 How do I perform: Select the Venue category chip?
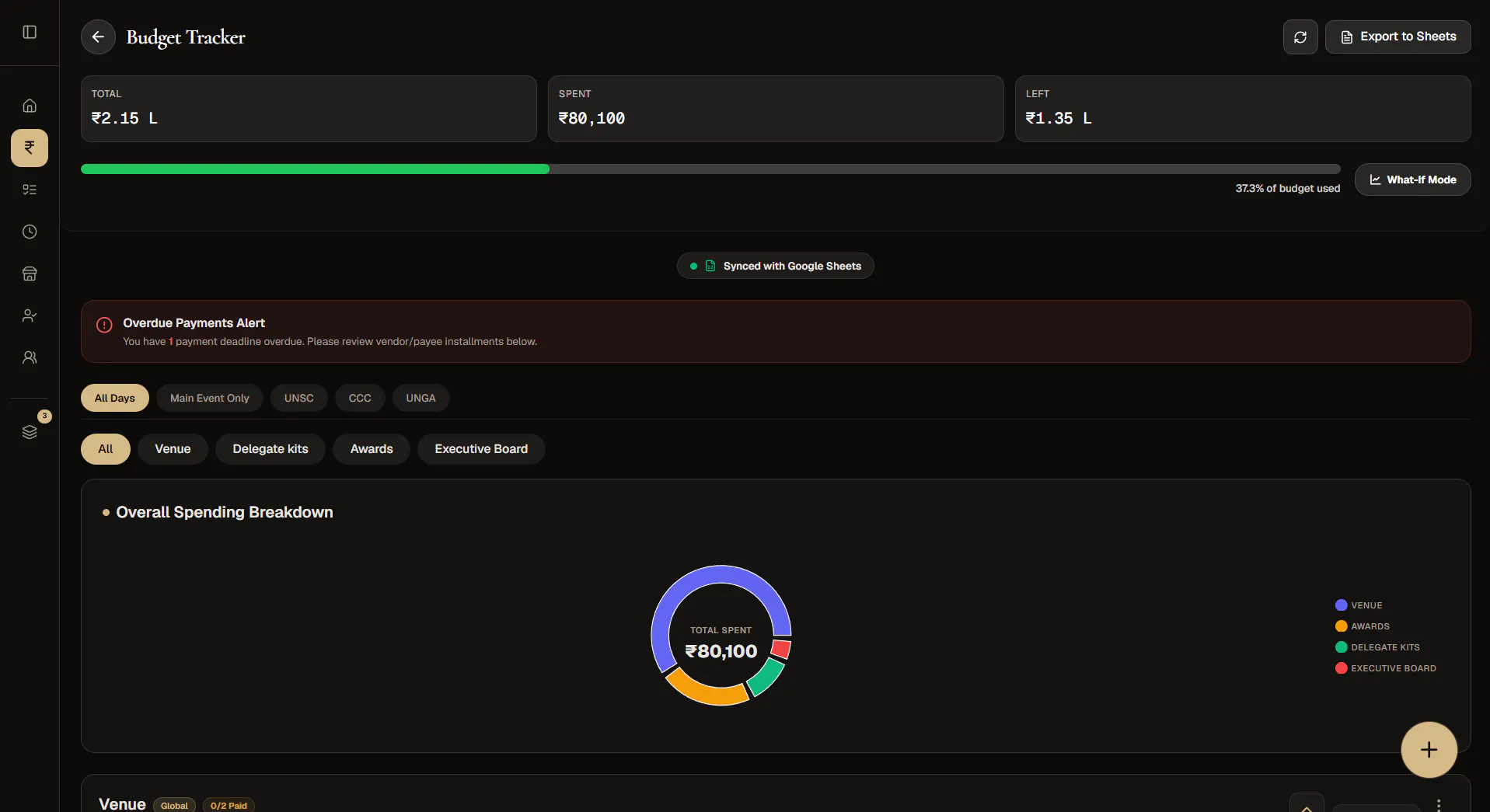click(x=173, y=449)
